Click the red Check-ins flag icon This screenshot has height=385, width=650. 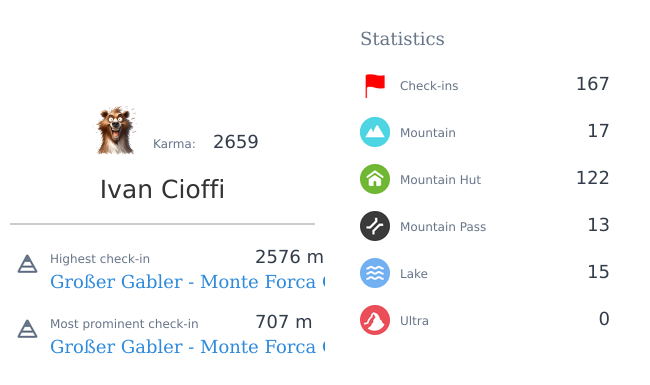point(375,85)
